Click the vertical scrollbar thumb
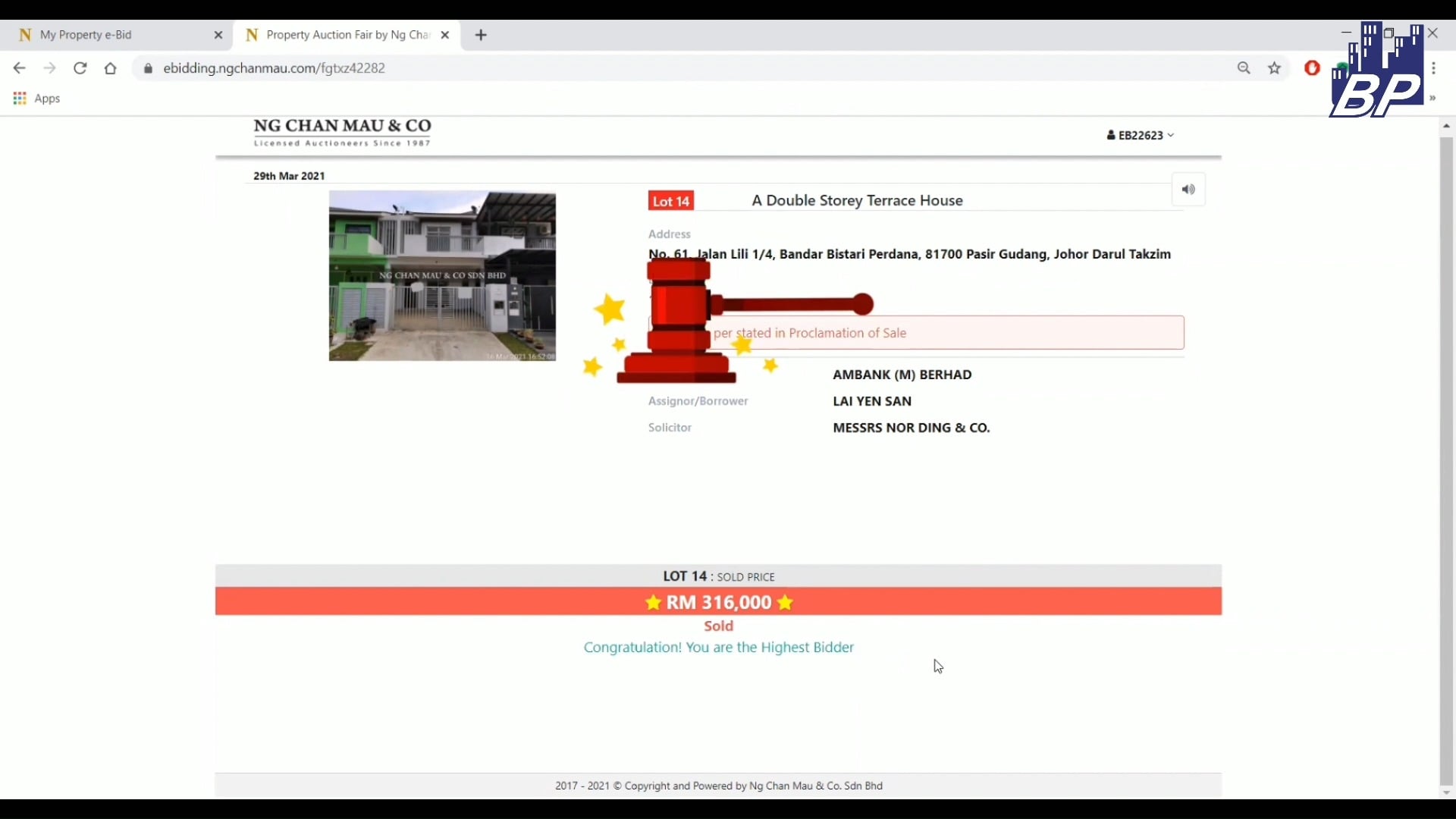 pyautogui.click(x=1447, y=461)
